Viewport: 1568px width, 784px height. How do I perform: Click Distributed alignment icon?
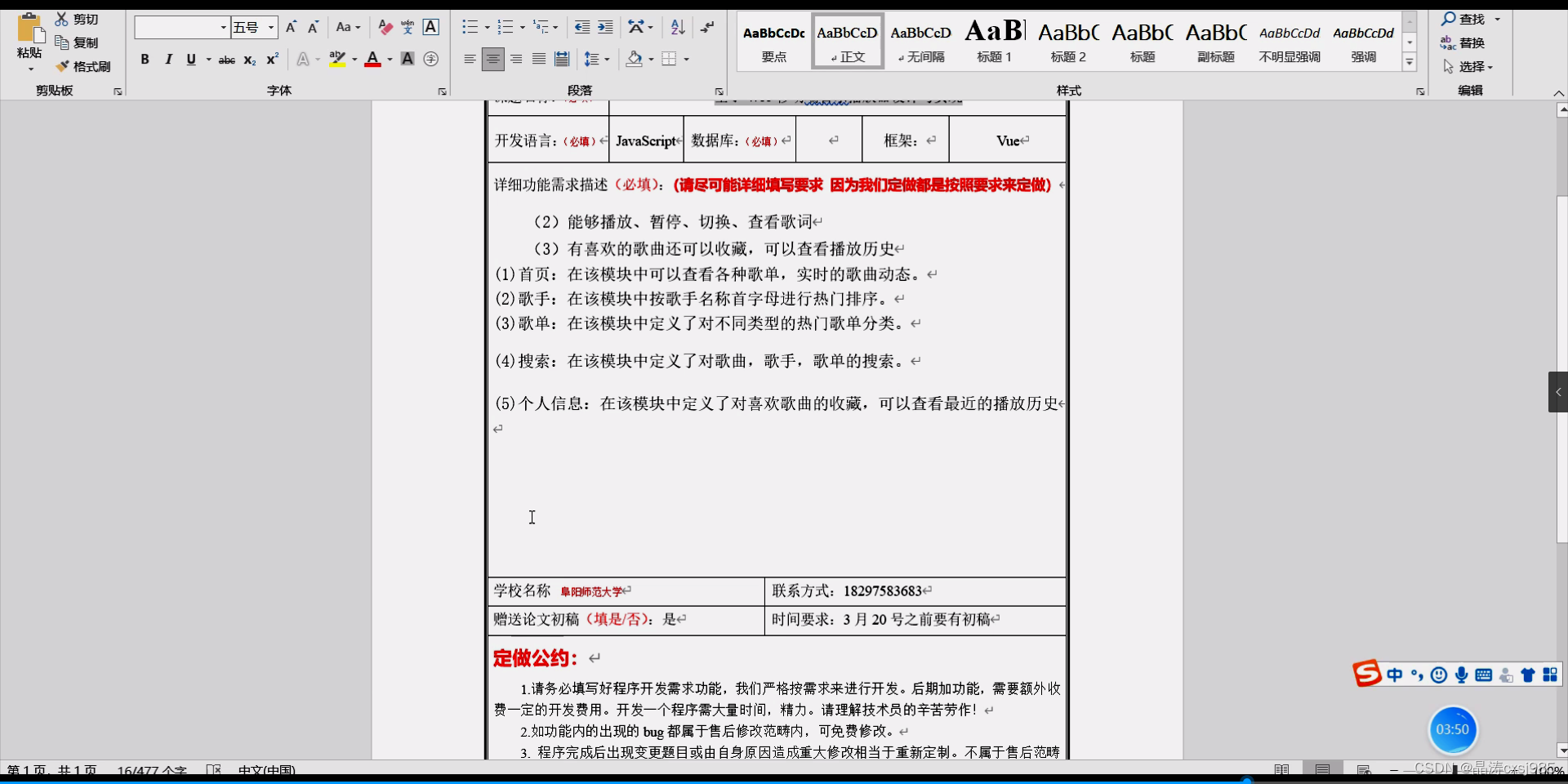click(x=562, y=59)
